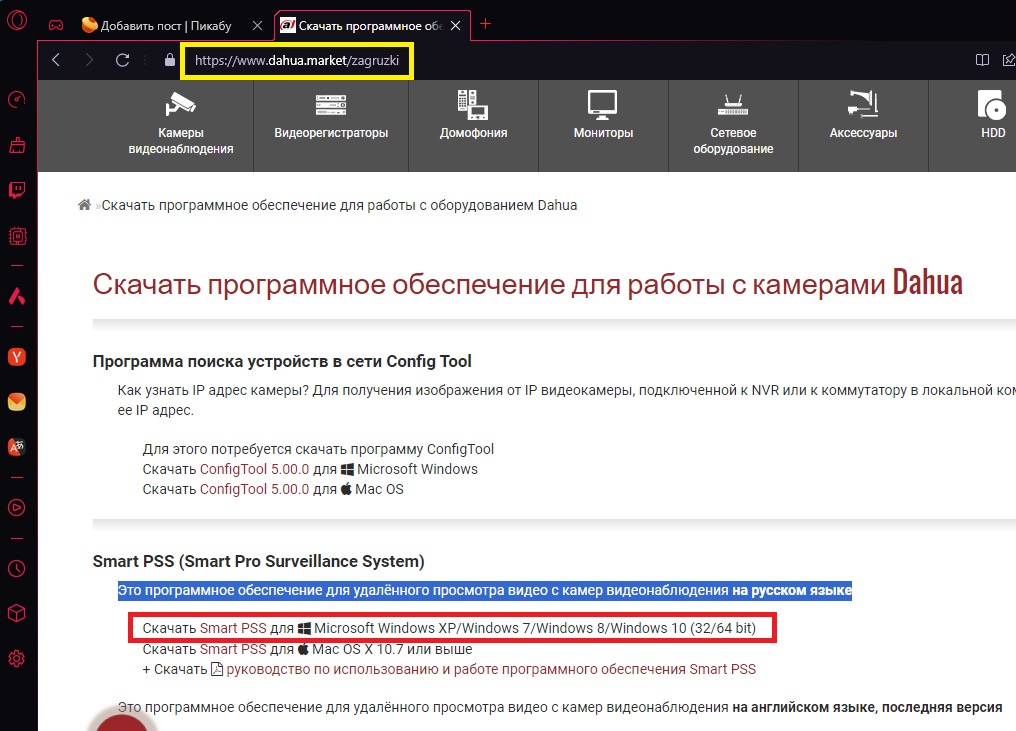Open Extensions cube icon in sidebar
Viewport: 1016px width, 731px height.
pos(17,613)
